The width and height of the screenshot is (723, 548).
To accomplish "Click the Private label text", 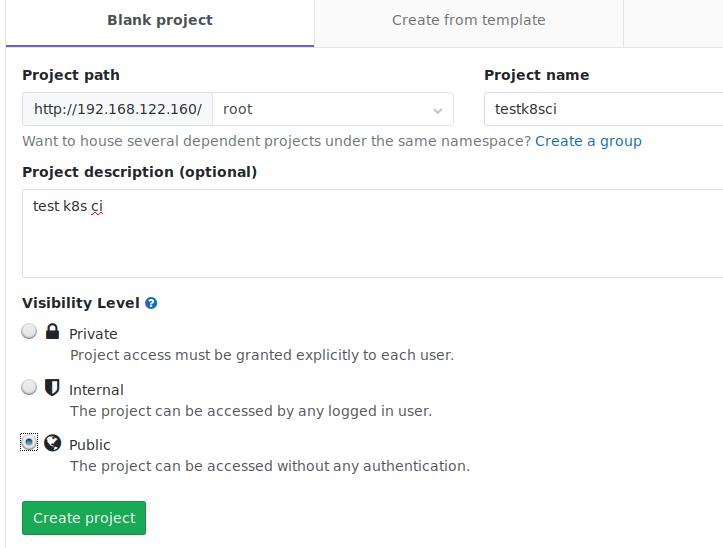I will click(93, 334).
